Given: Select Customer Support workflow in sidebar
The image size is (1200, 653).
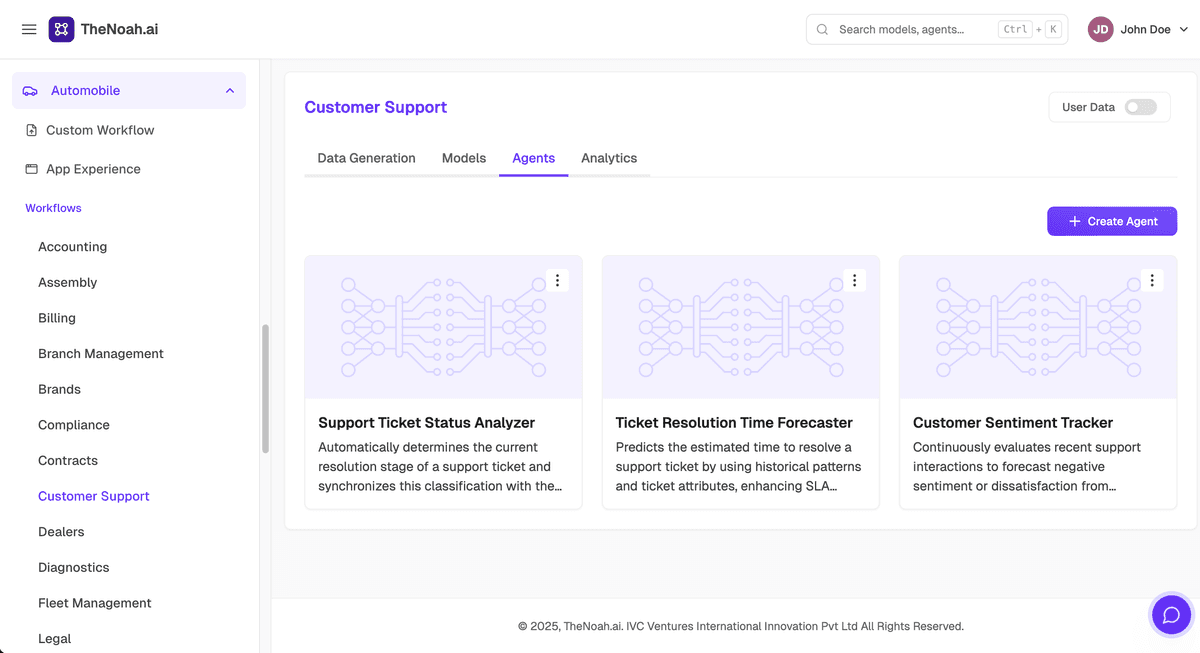Looking at the screenshot, I should (x=94, y=496).
